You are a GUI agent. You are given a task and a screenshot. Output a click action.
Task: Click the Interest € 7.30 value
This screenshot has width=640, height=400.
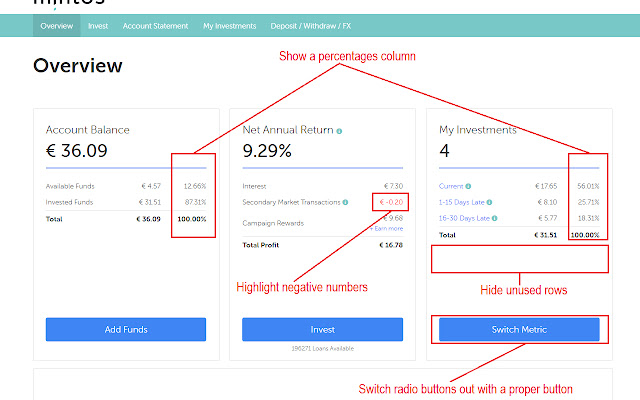click(393, 186)
